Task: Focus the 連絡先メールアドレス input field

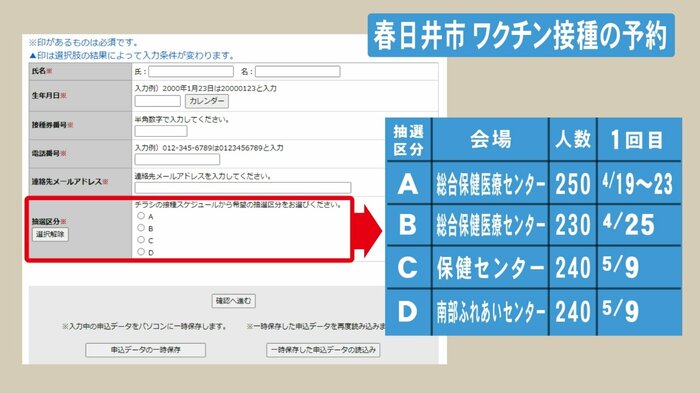Action: [243, 188]
